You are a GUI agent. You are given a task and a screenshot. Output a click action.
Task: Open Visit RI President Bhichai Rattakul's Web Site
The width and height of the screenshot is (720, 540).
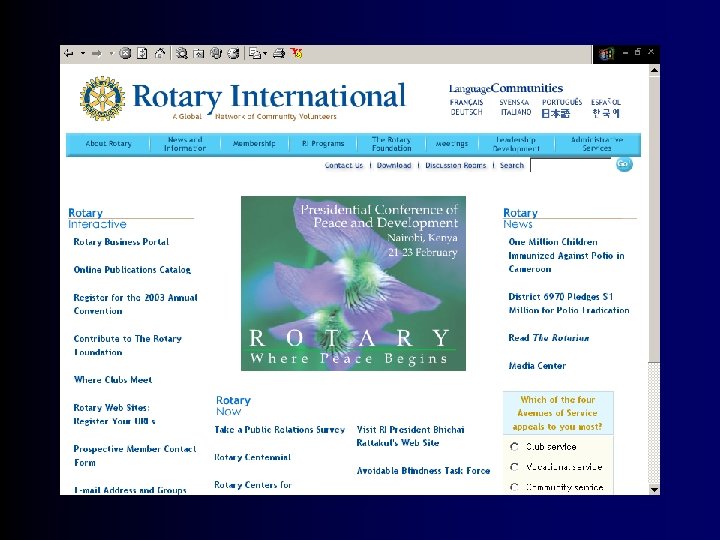pos(411,436)
